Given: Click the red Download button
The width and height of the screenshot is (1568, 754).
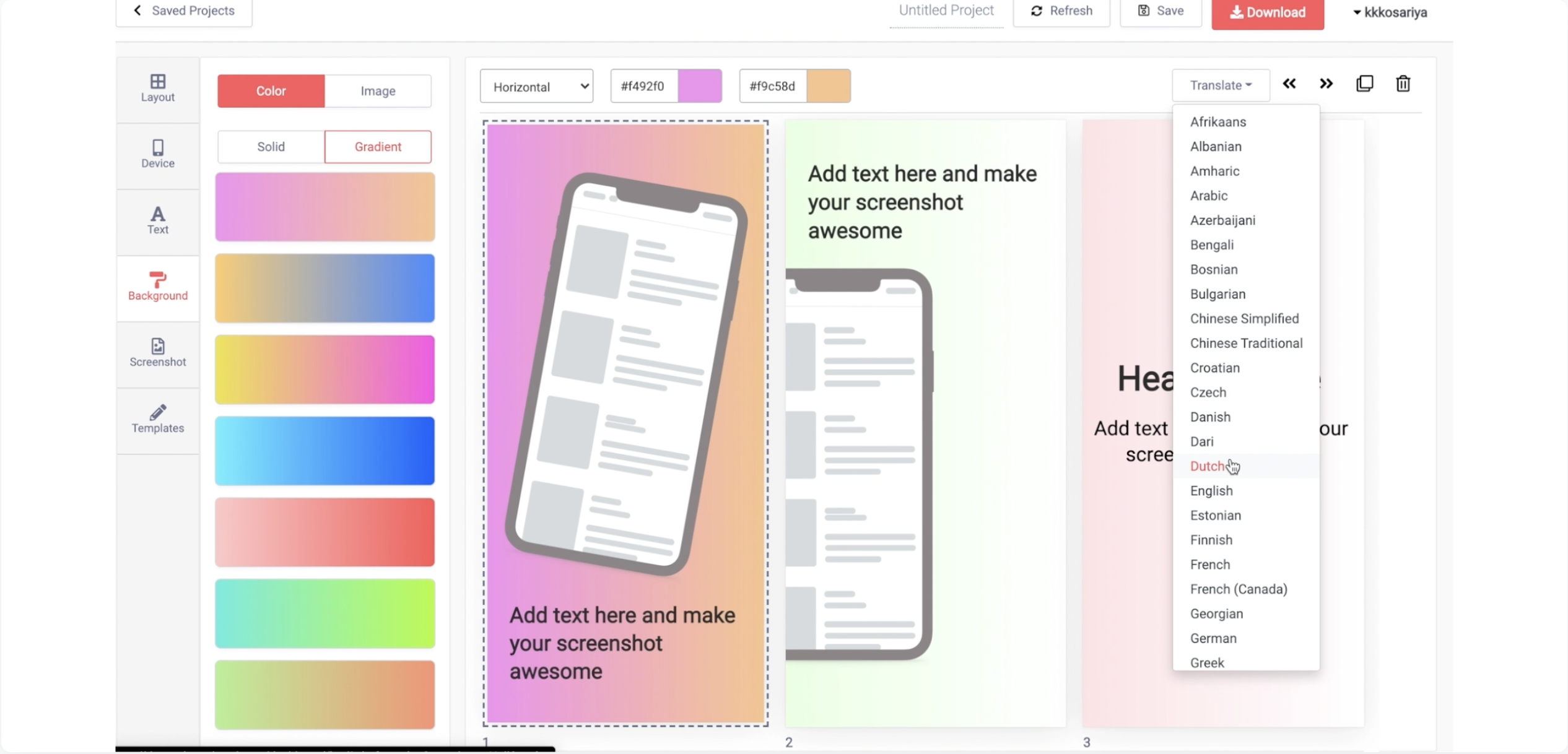Looking at the screenshot, I should (x=1267, y=12).
